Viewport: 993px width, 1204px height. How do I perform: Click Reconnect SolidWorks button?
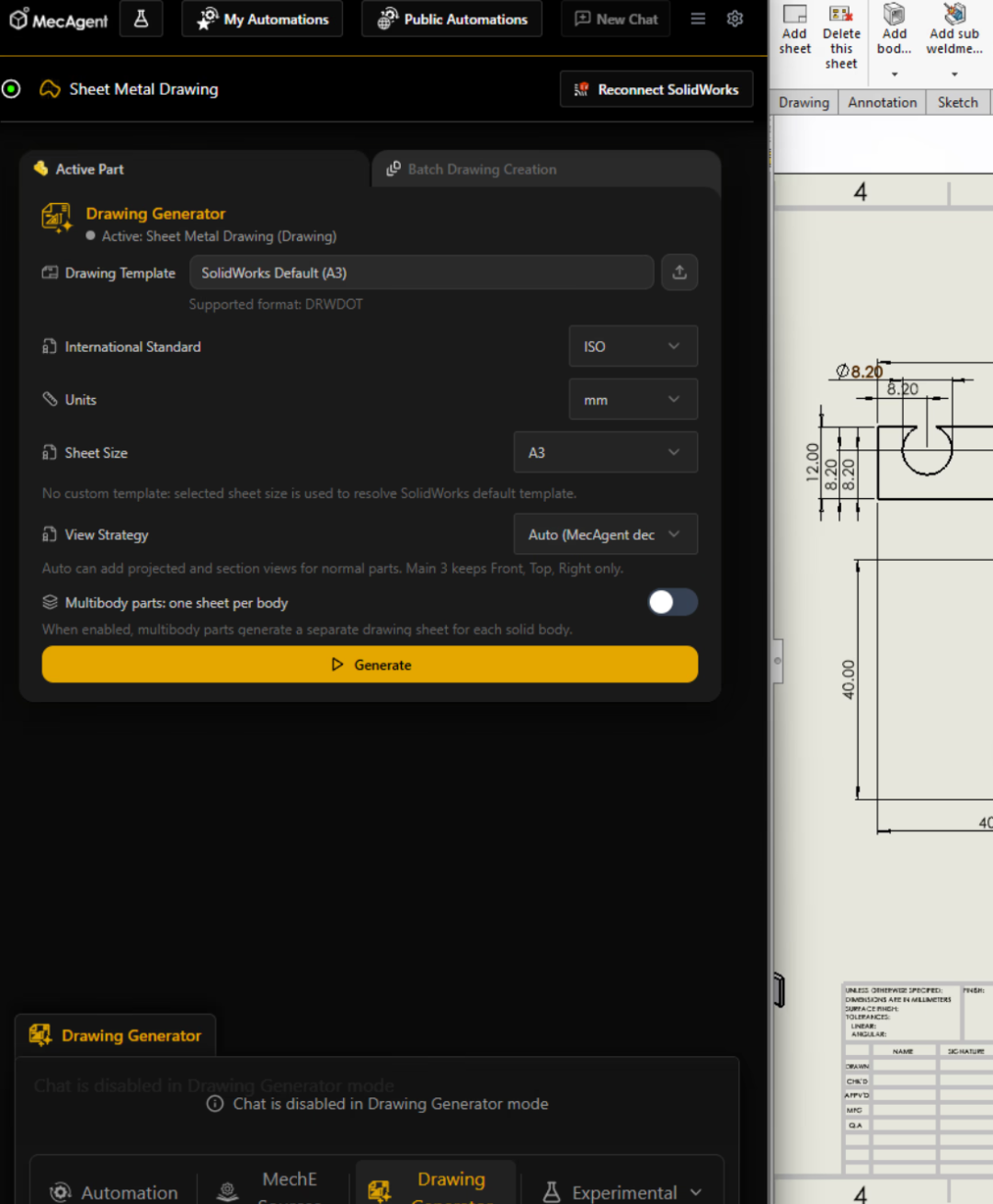[656, 89]
